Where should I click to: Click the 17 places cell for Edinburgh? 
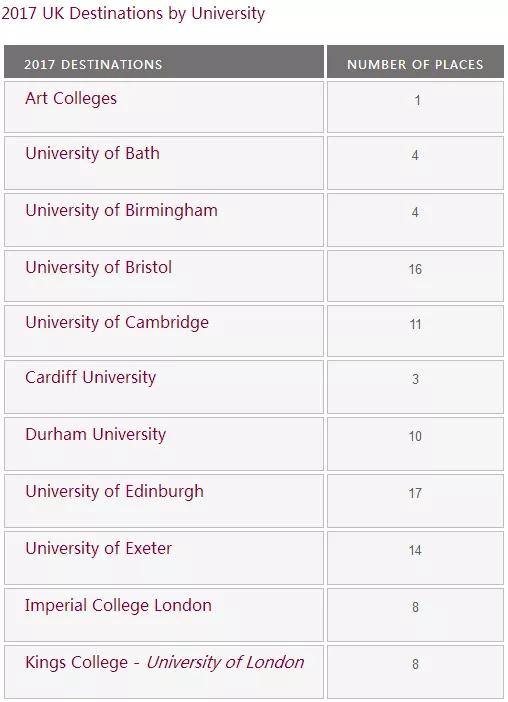click(415, 501)
